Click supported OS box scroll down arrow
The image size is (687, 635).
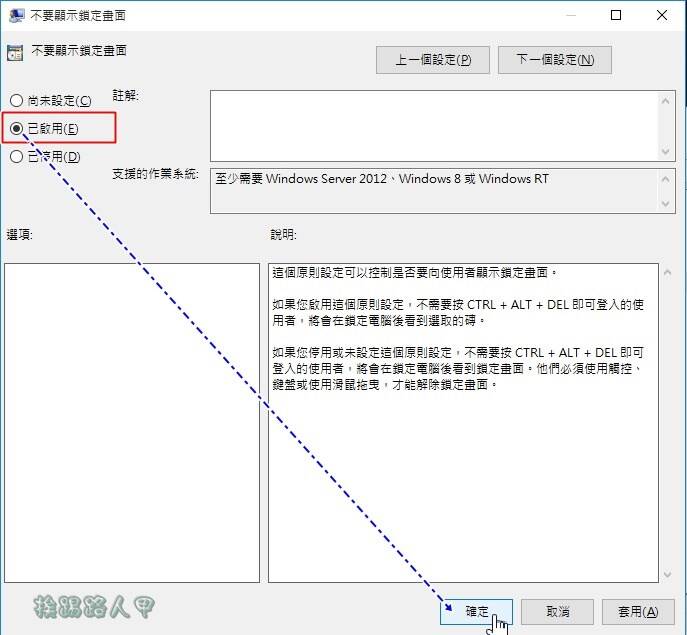666,204
